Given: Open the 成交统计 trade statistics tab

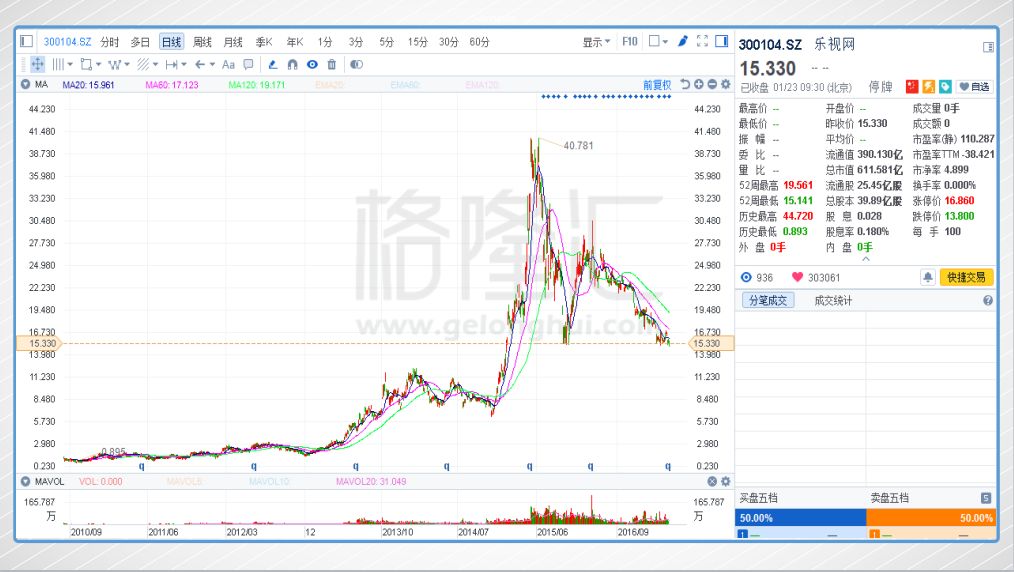Looking at the screenshot, I should [x=833, y=301].
